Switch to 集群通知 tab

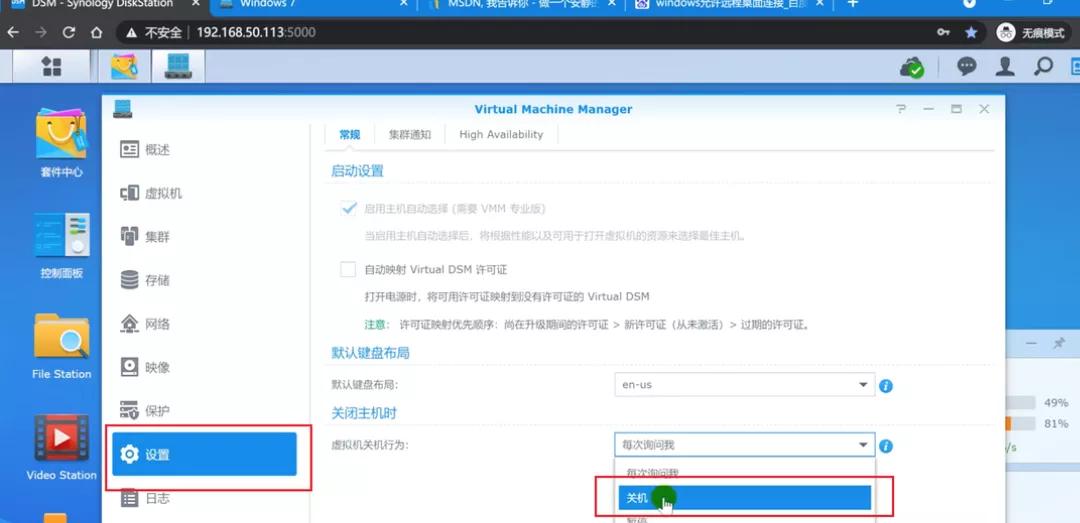[x=410, y=135]
